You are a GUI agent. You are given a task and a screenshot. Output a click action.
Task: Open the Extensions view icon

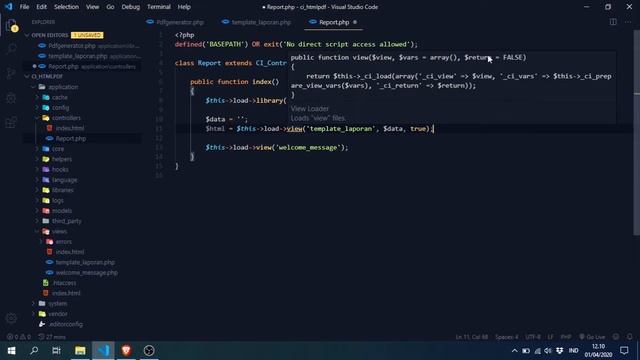11,122
